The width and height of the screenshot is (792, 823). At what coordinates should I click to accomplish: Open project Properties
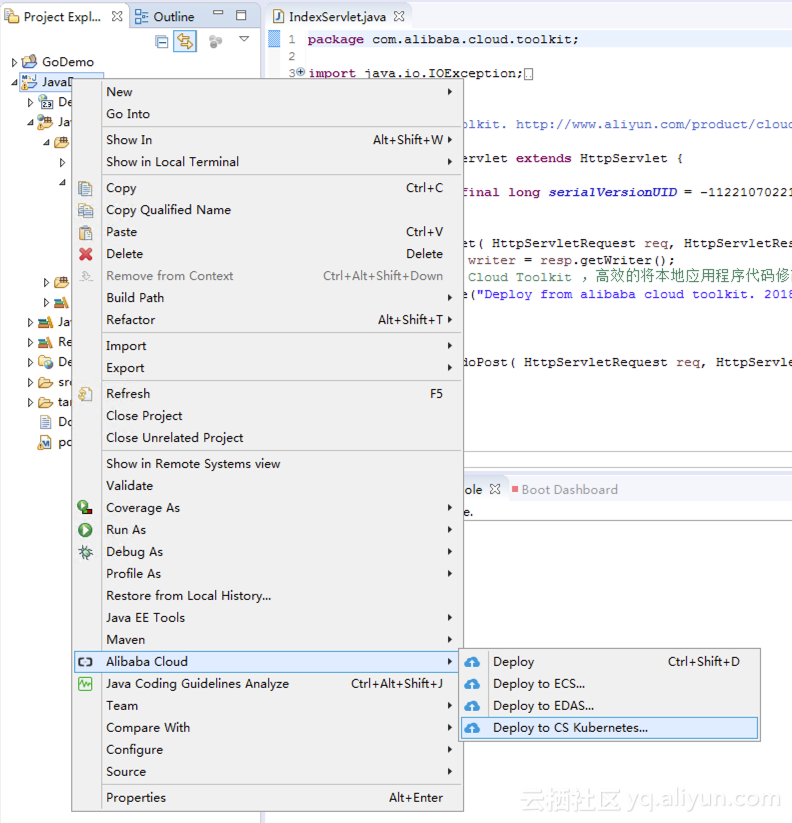tap(282, 798)
